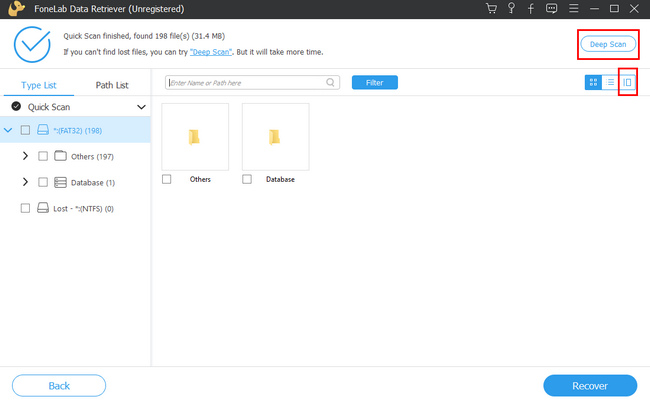Click the key register icon
This screenshot has width=650, height=402.
511,8
